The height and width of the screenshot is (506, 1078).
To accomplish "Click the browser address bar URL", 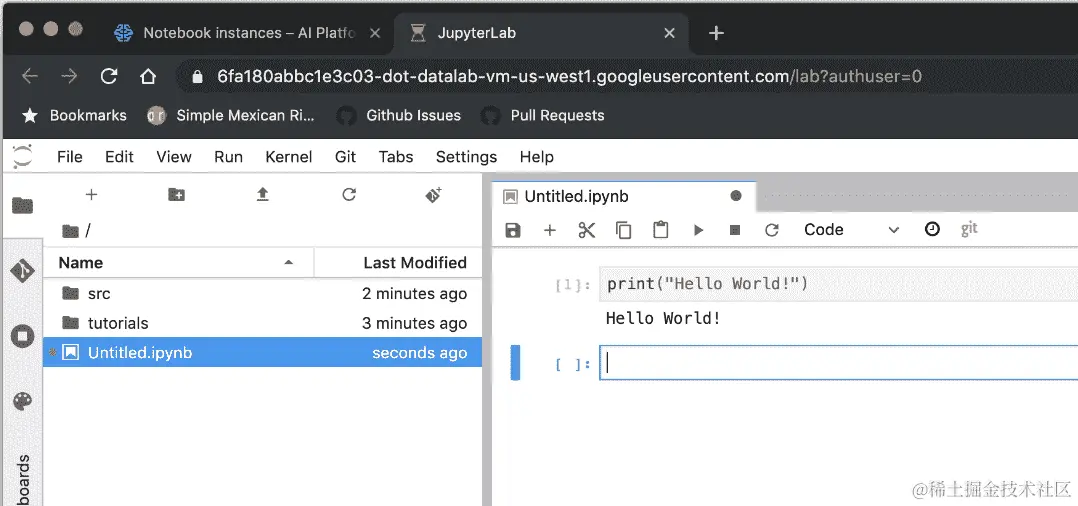I will coord(569,76).
